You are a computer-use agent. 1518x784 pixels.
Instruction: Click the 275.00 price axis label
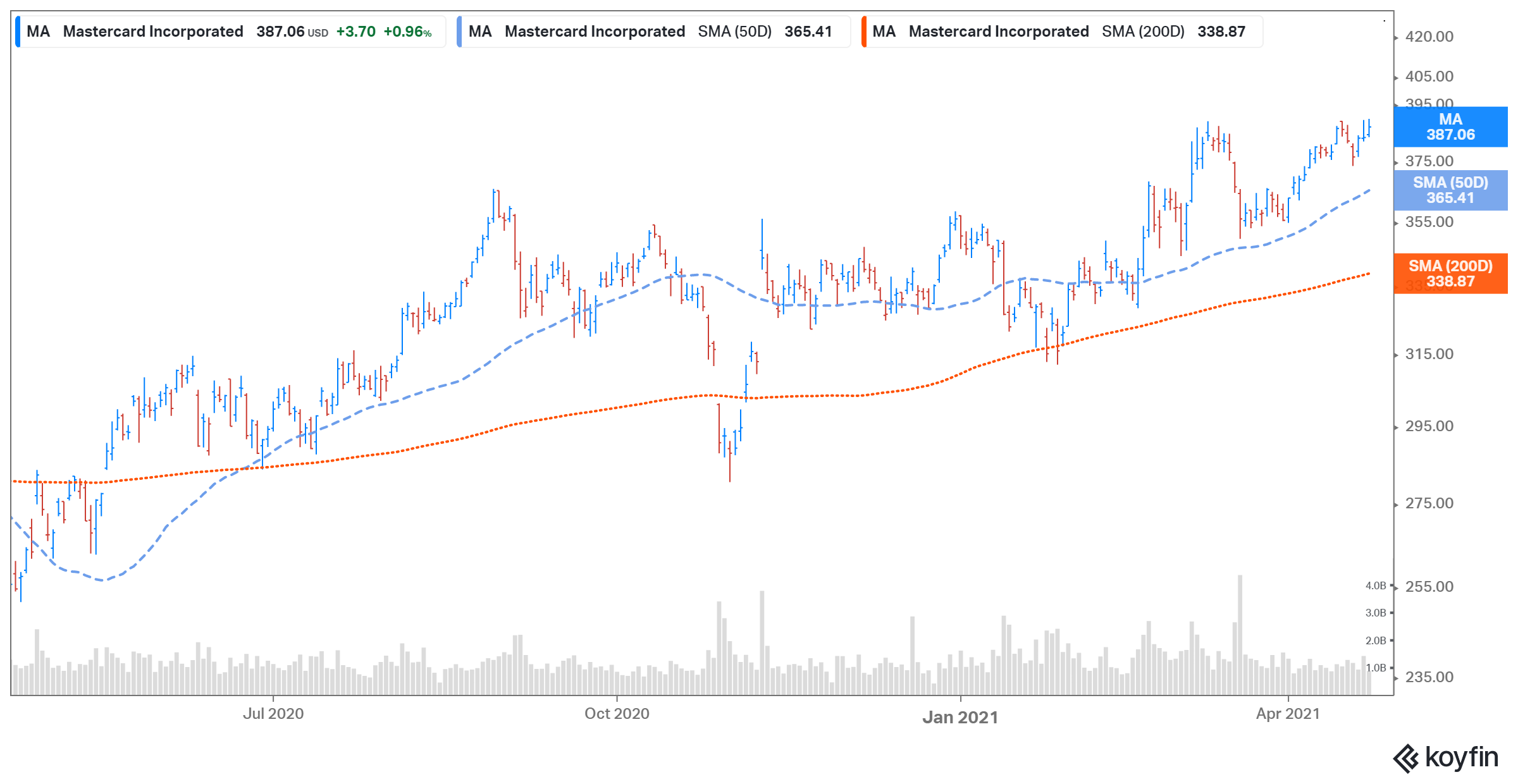tap(1429, 503)
